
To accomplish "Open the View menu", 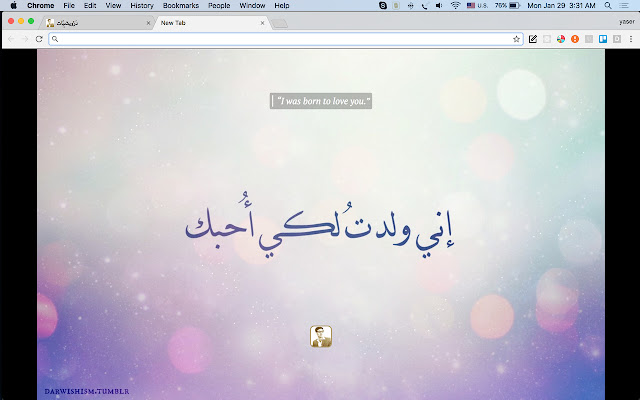I will click(x=113, y=5).
